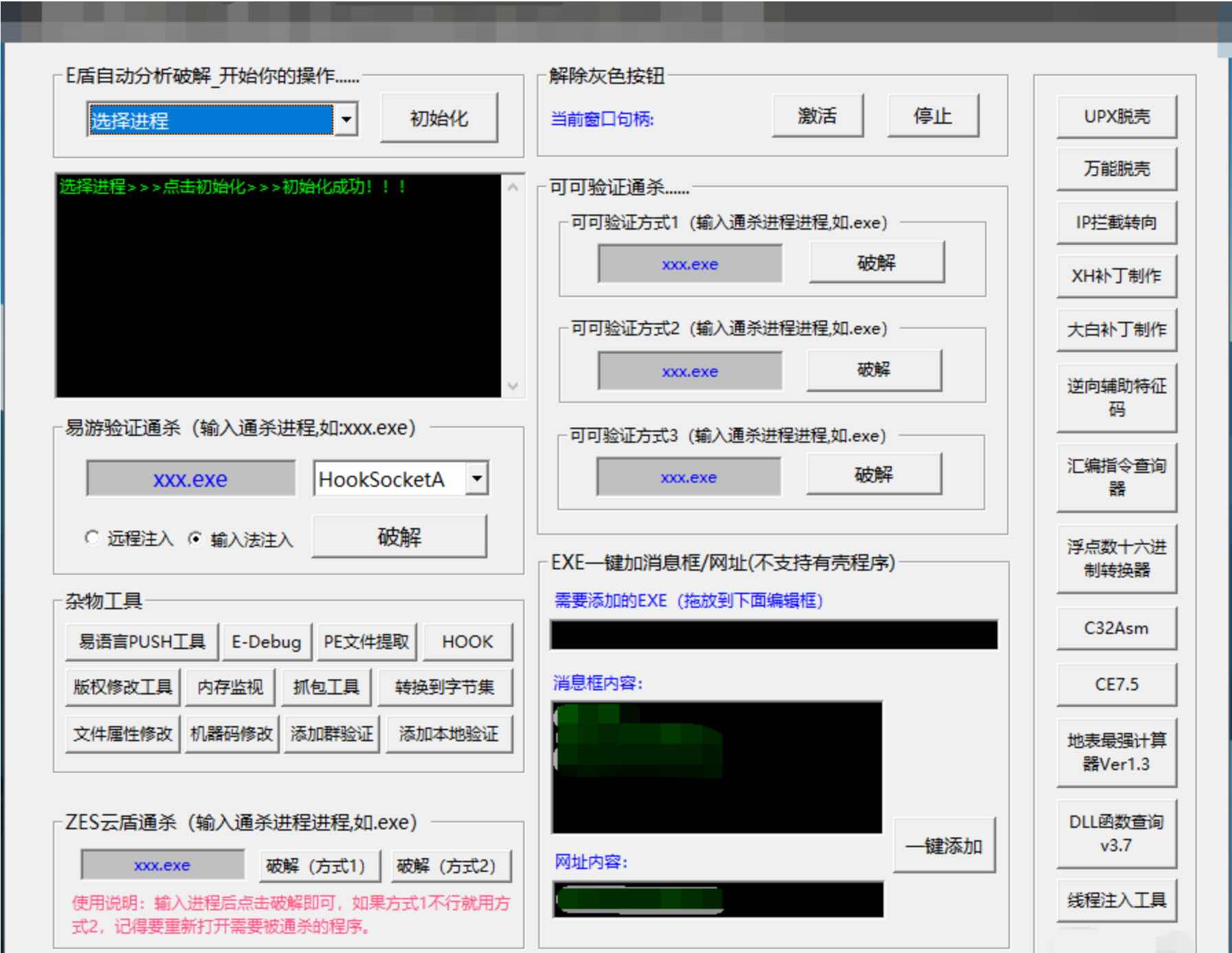The width and height of the screenshot is (1232, 953).
Task: Open 机器码修改 tool
Action: (x=232, y=734)
